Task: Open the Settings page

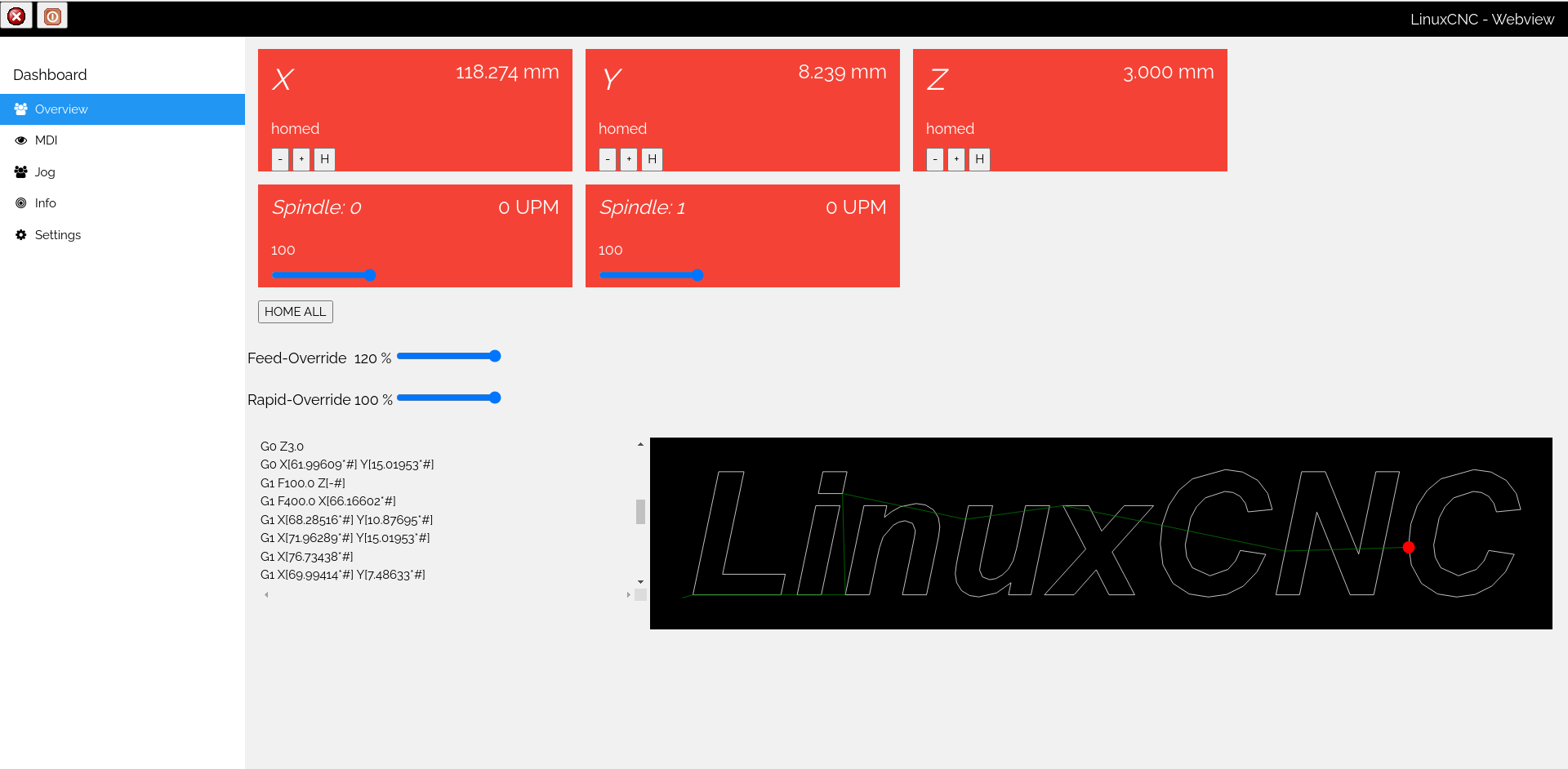Action: pos(122,235)
